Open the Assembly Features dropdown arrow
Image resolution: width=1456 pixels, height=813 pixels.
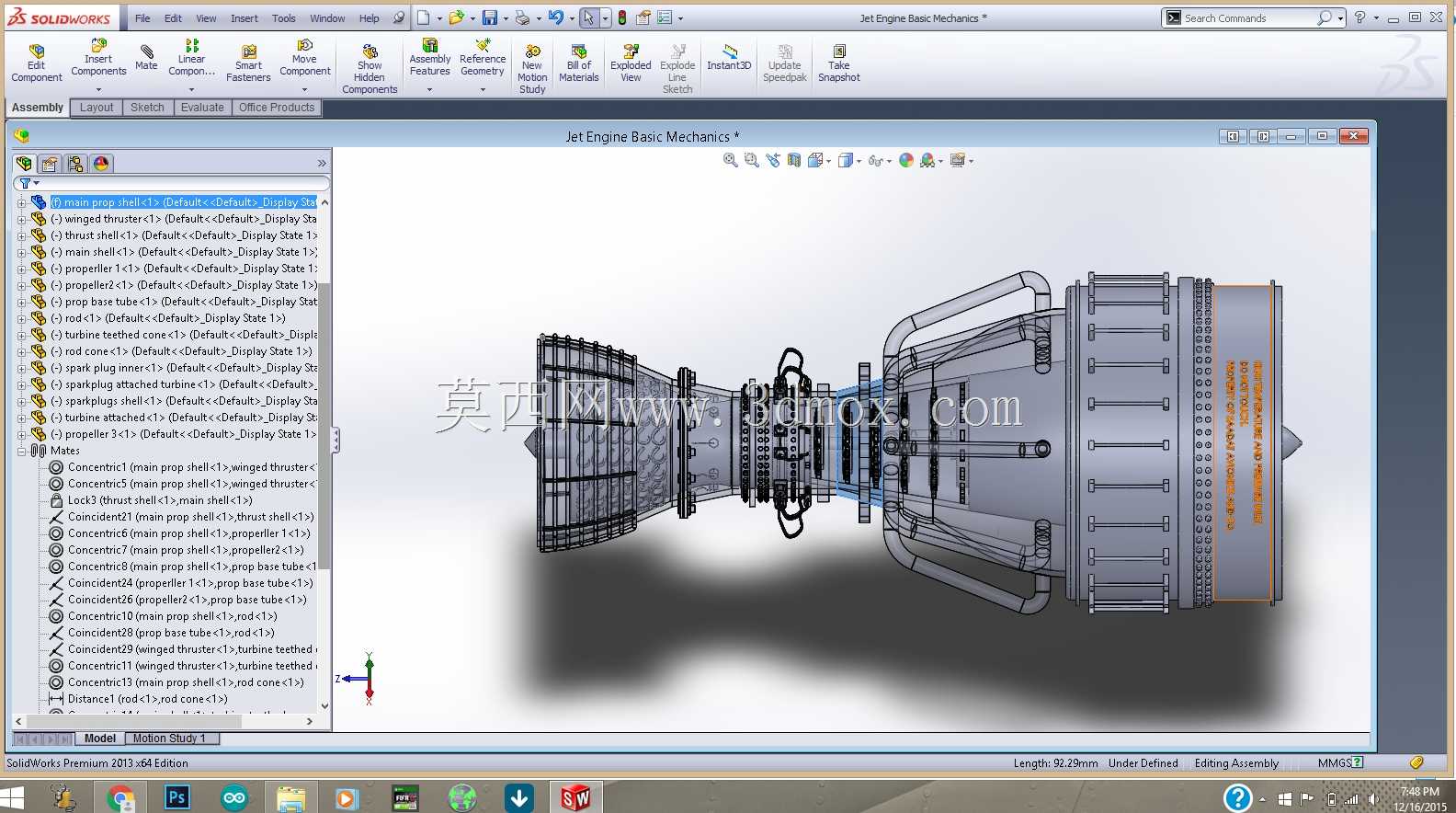[429, 90]
